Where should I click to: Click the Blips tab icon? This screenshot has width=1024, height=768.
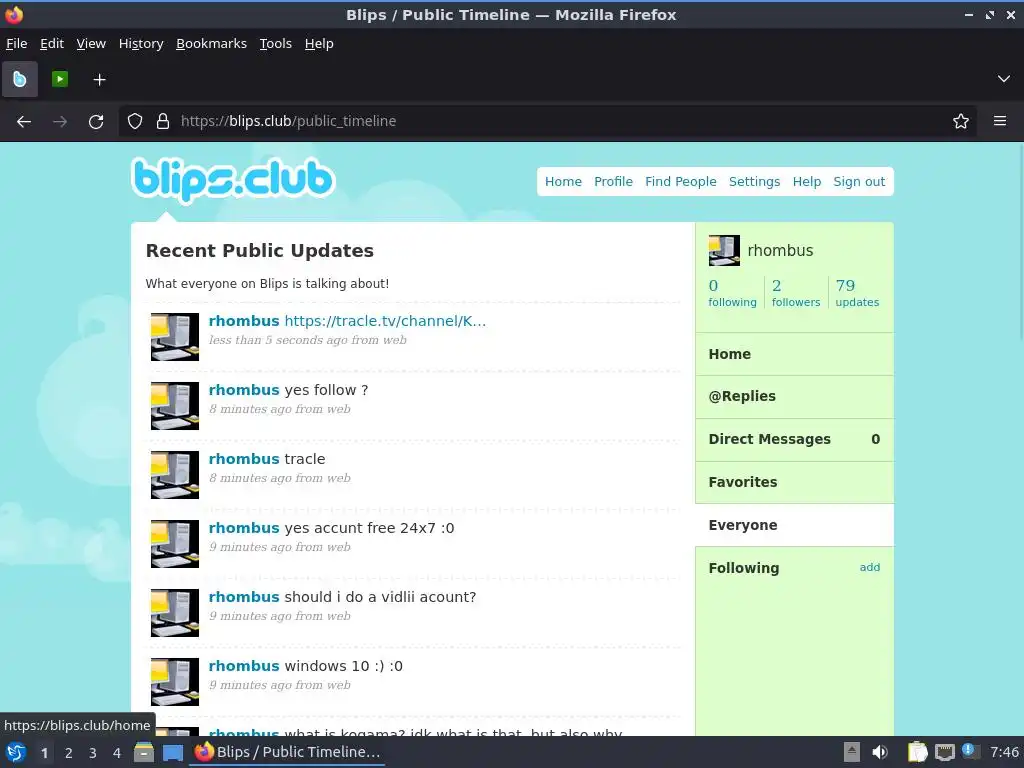pos(20,79)
